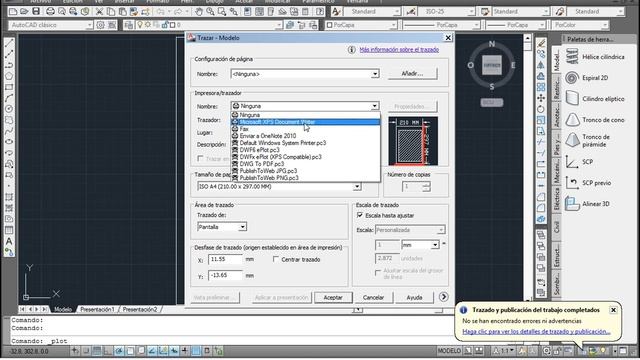Click the info icon beside plot help link

pyautogui.click(x=351, y=50)
